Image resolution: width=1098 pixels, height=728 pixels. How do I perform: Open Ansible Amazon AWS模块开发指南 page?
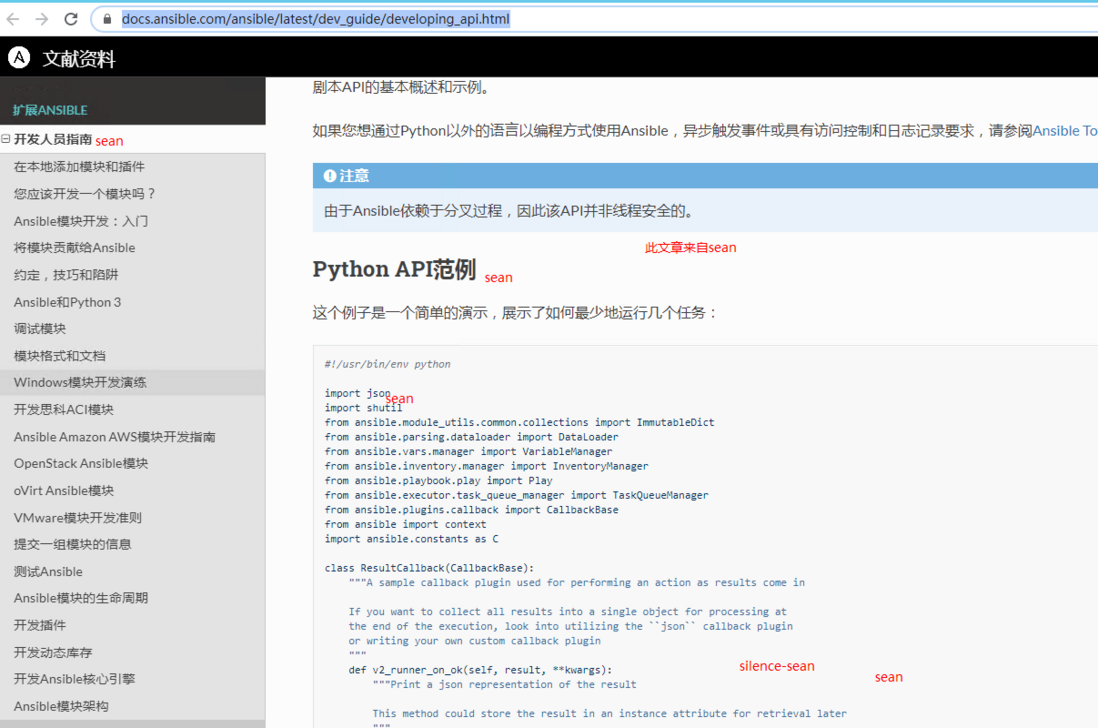[114, 437]
